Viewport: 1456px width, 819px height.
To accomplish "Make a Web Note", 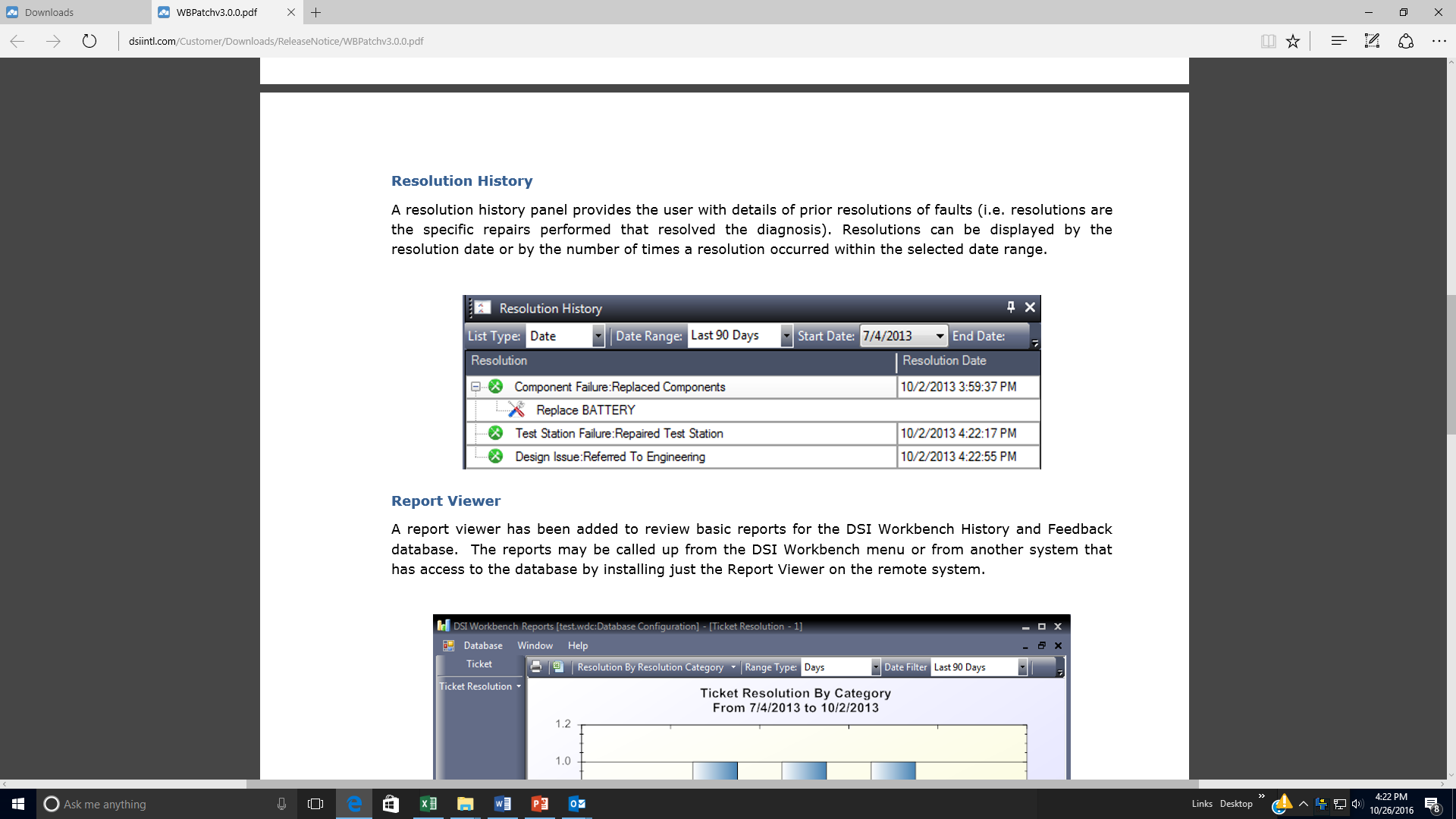I will (1372, 41).
